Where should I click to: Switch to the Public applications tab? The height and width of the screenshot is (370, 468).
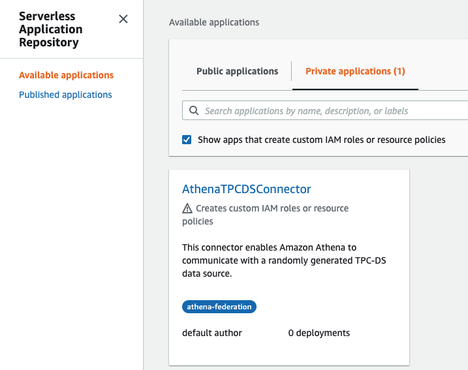[237, 71]
